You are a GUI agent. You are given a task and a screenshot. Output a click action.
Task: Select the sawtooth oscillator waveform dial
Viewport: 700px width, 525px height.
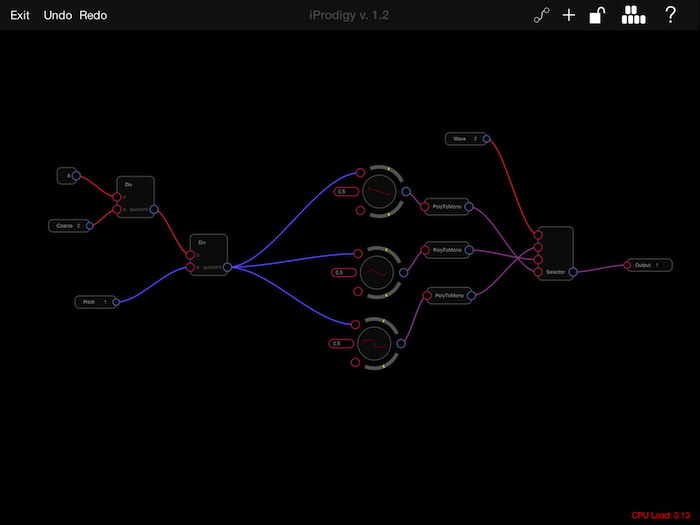(x=379, y=192)
